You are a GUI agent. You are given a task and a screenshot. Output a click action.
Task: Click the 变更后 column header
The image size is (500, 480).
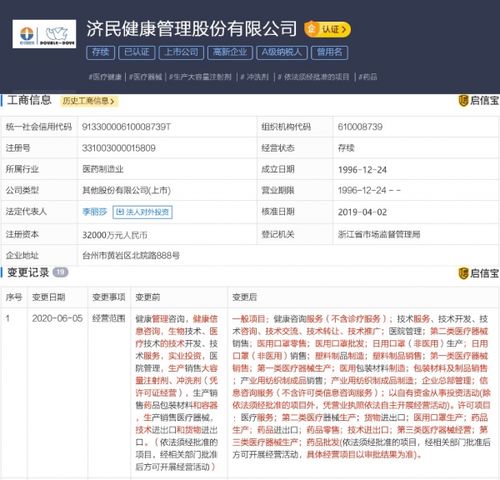point(245,297)
